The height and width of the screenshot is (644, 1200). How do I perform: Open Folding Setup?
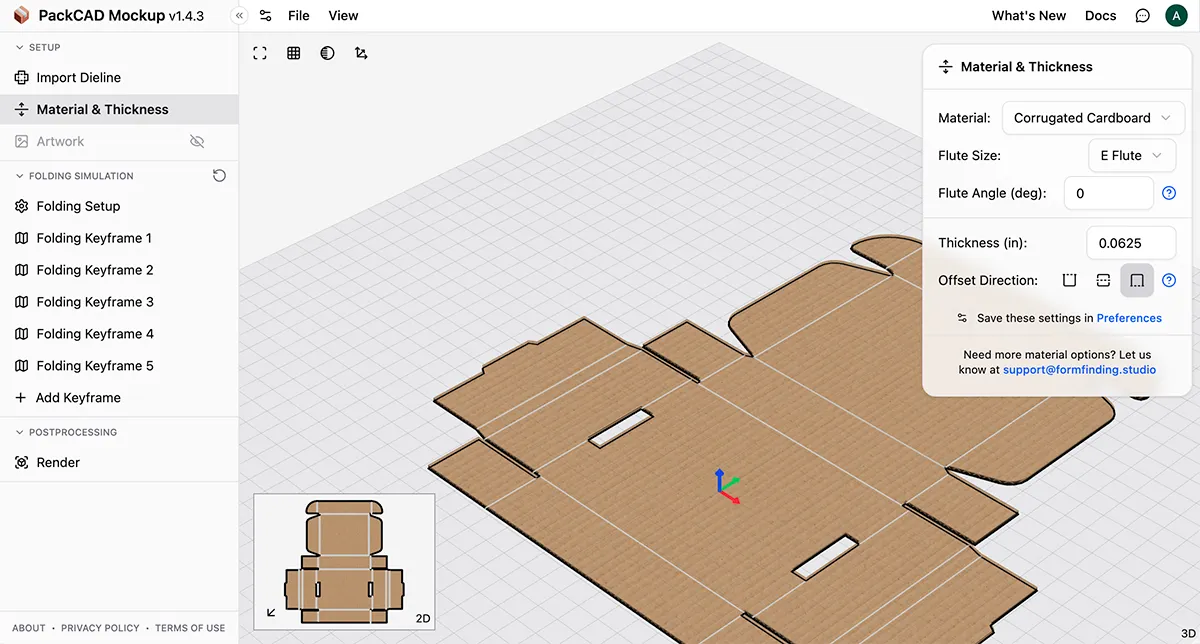click(119, 206)
